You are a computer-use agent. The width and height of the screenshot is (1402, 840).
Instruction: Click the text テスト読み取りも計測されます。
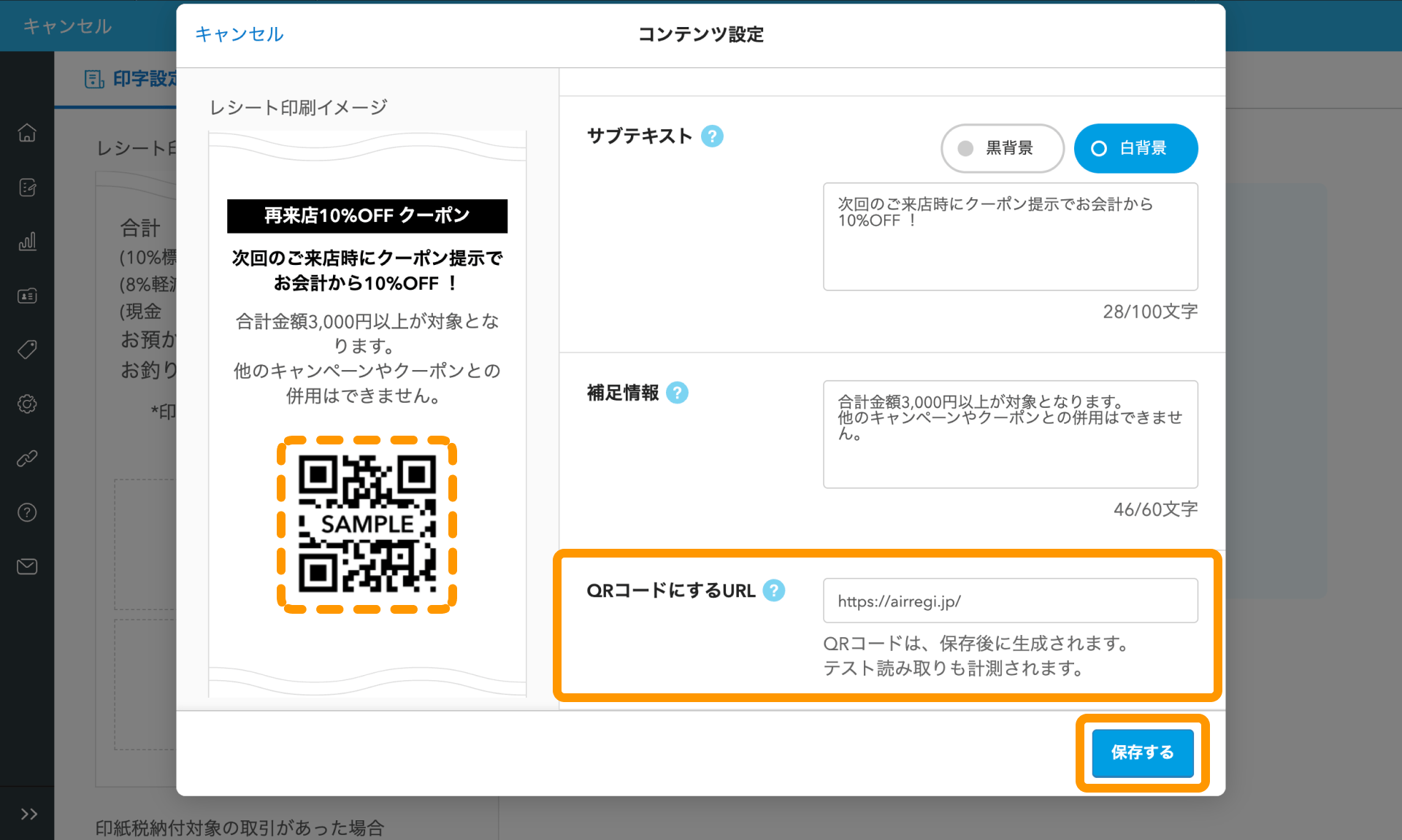pyautogui.click(x=955, y=668)
